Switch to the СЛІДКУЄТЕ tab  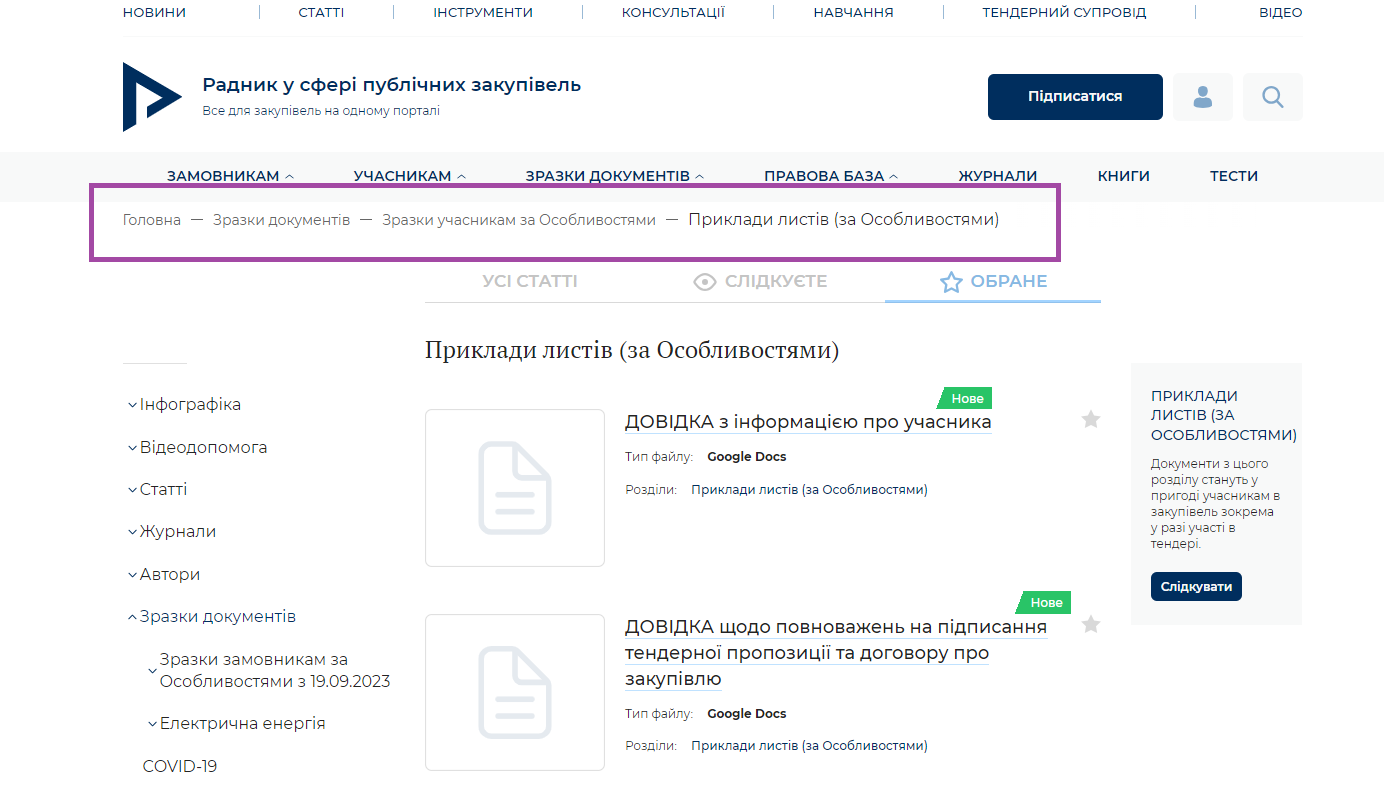click(x=760, y=282)
